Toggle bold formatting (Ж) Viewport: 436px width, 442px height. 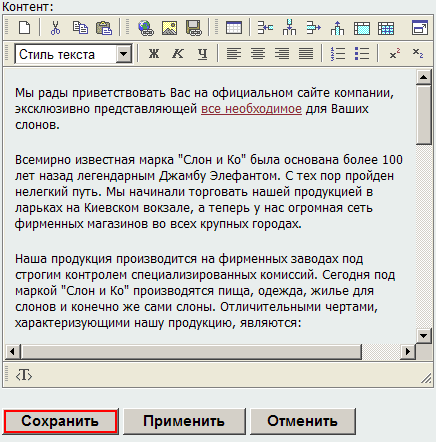click(x=154, y=54)
